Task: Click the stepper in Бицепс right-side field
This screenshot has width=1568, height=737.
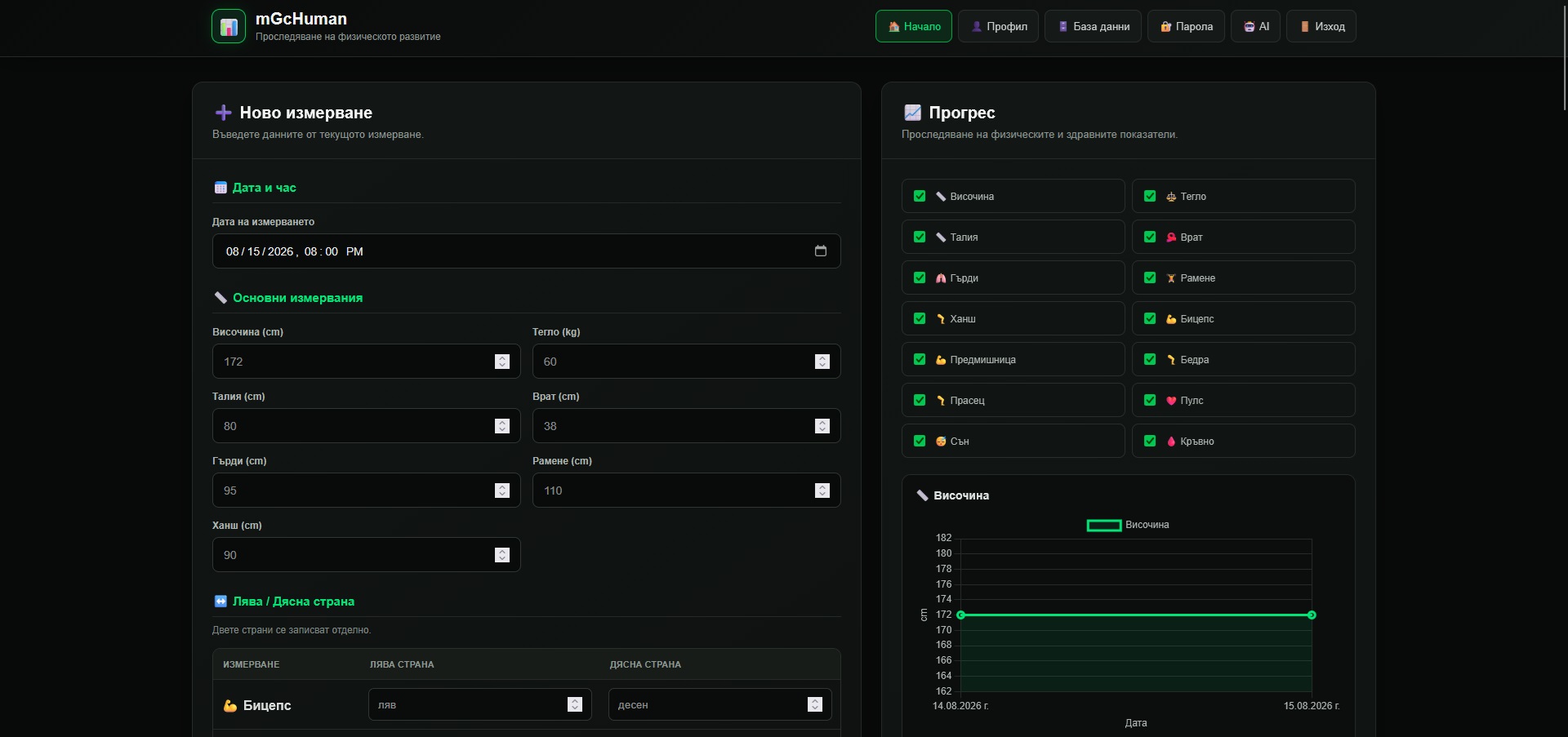Action: tap(815, 704)
